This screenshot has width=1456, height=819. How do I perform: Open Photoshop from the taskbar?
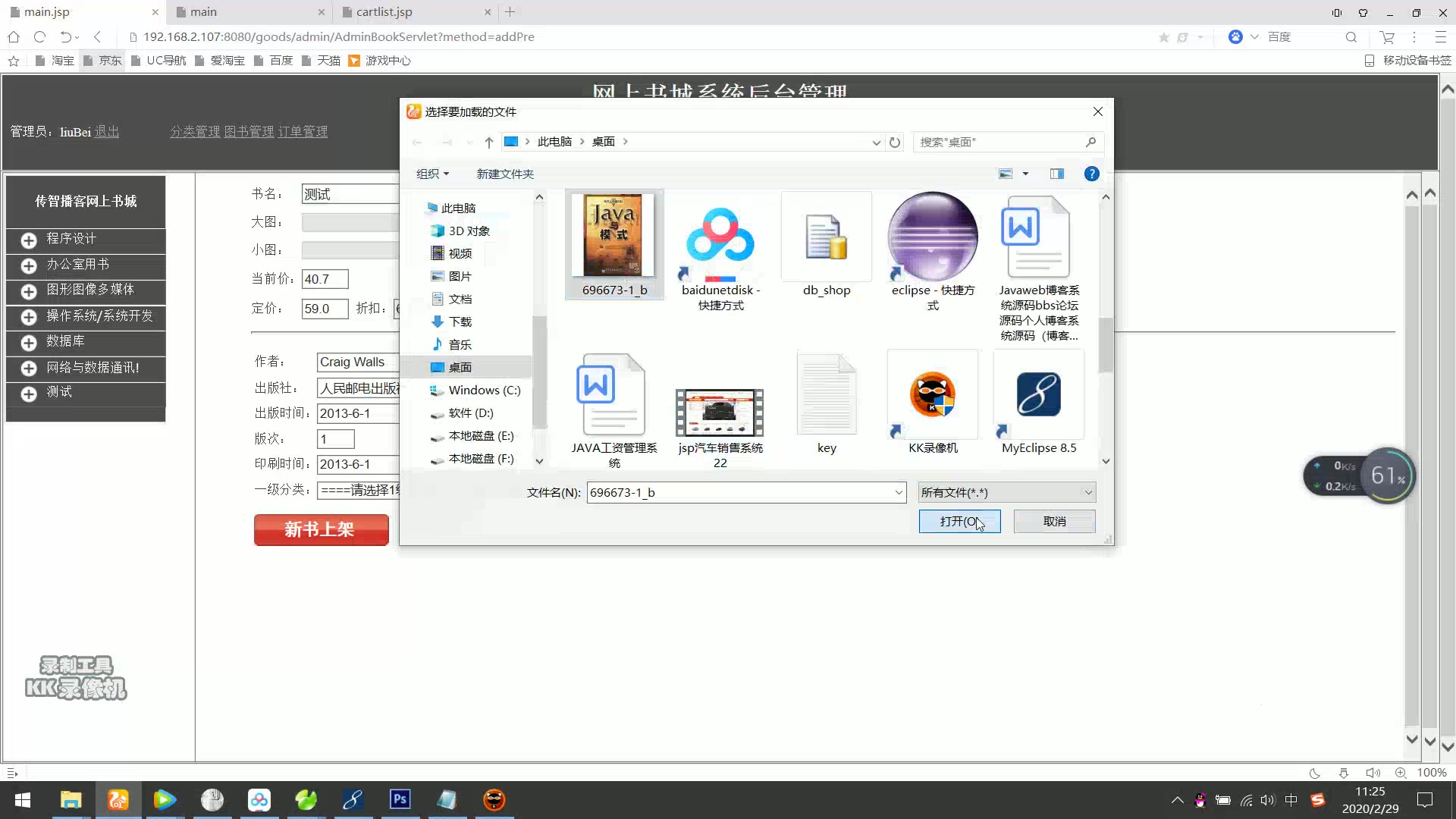pyautogui.click(x=400, y=800)
